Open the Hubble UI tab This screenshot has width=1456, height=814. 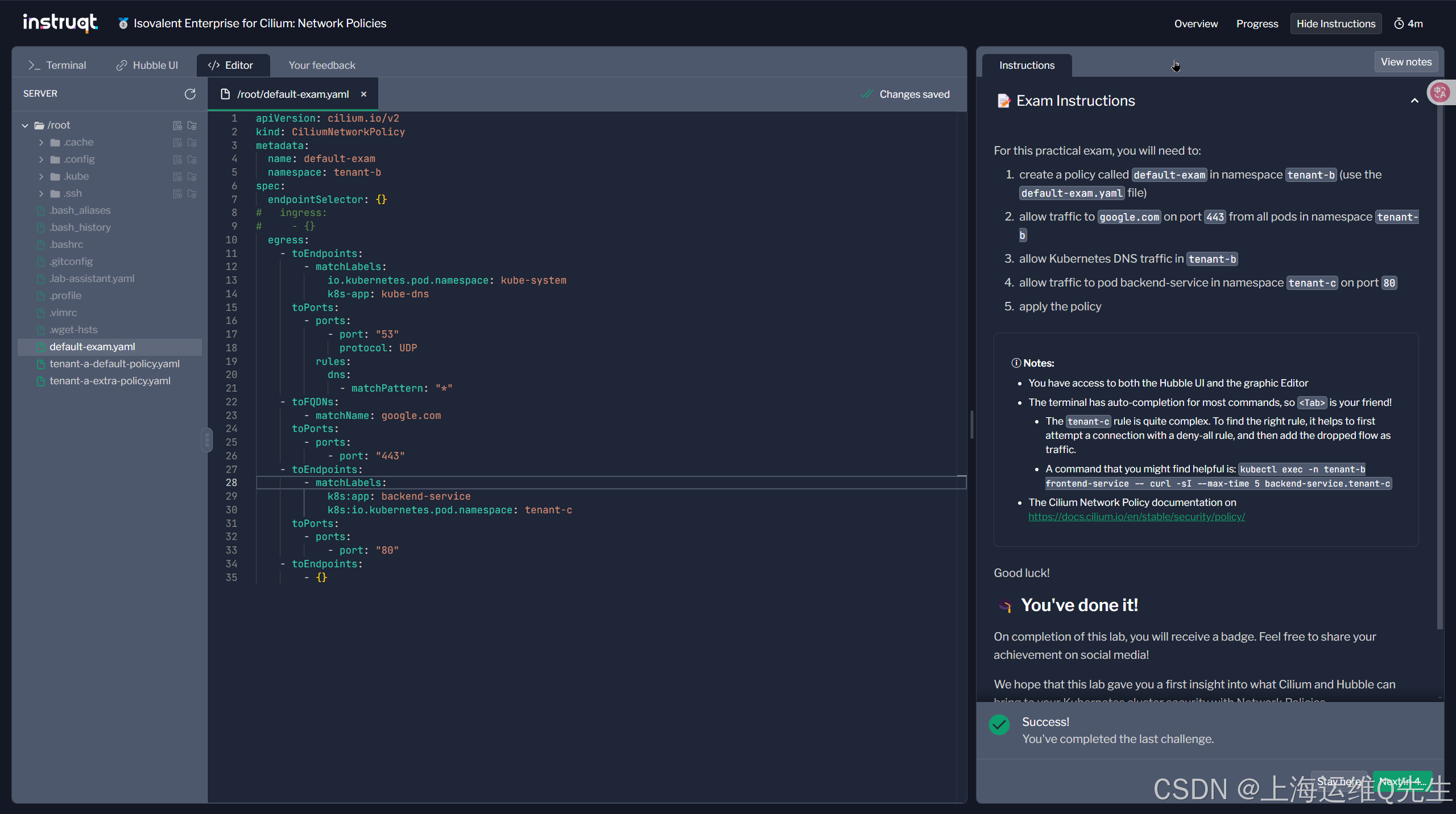tap(147, 65)
